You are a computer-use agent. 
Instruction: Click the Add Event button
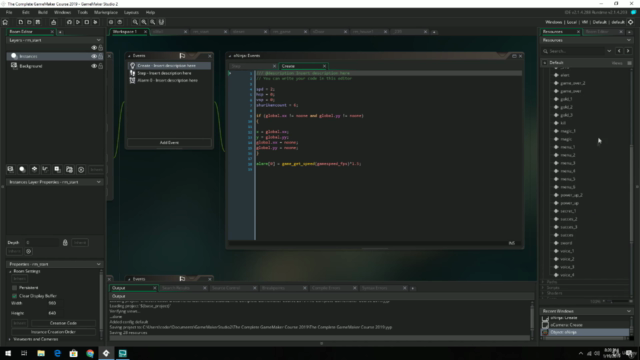pyautogui.click(x=169, y=143)
